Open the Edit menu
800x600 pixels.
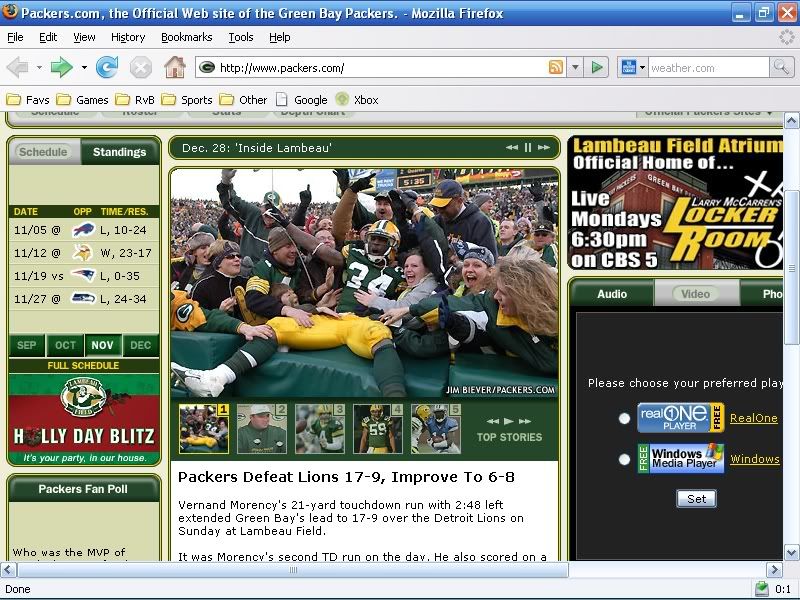point(48,37)
